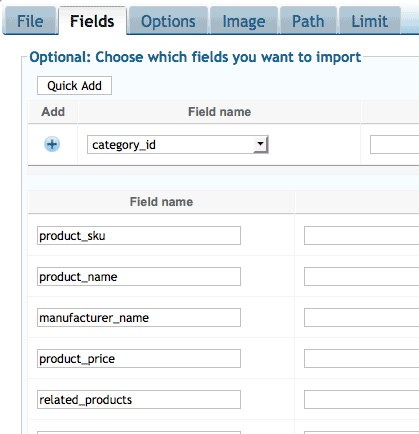Click the empty input right of product_sku
This screenshot has width=419, height=434.
point(361,236)
